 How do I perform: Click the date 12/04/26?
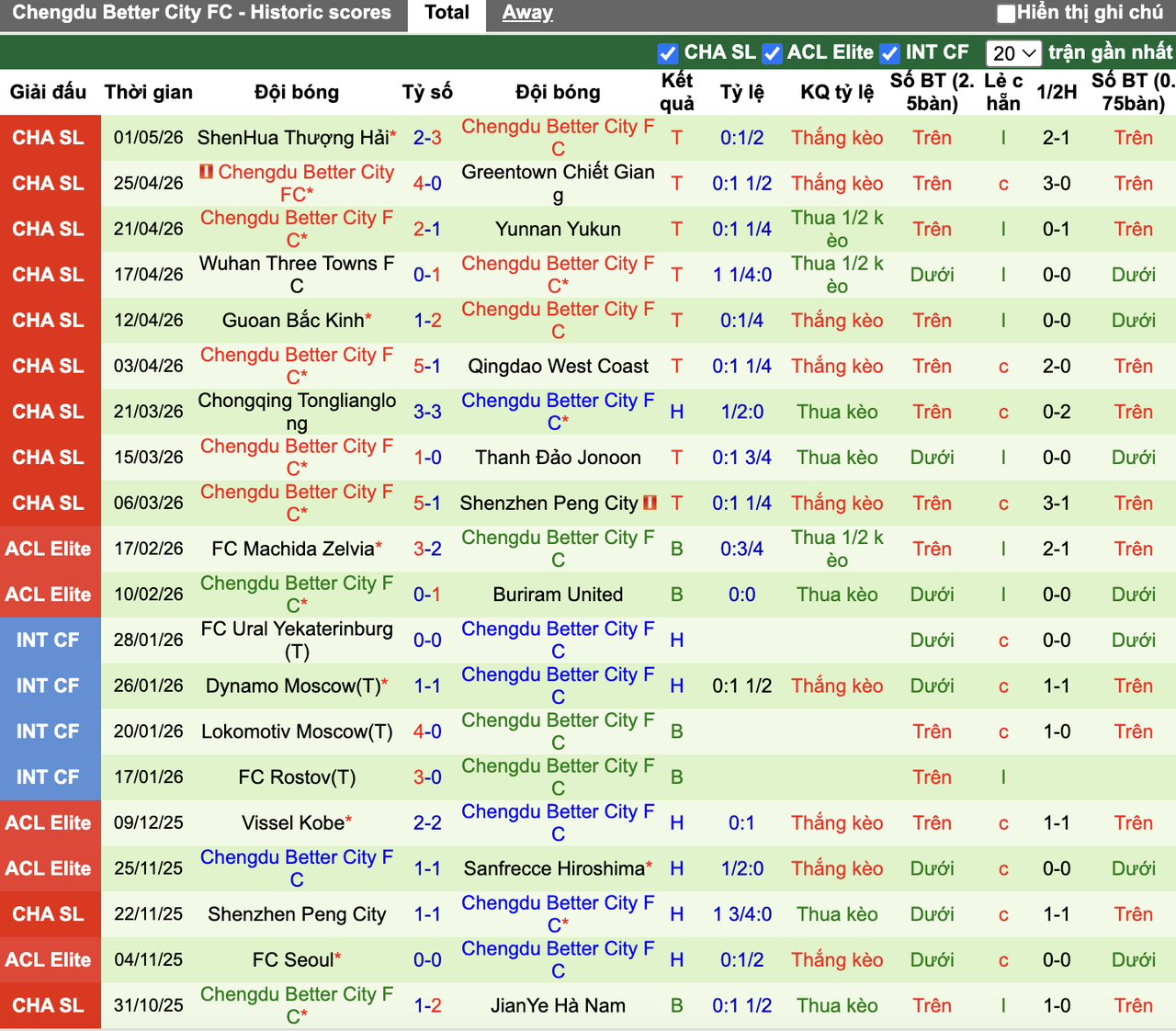pyautogui.click(x=149, y=321)
